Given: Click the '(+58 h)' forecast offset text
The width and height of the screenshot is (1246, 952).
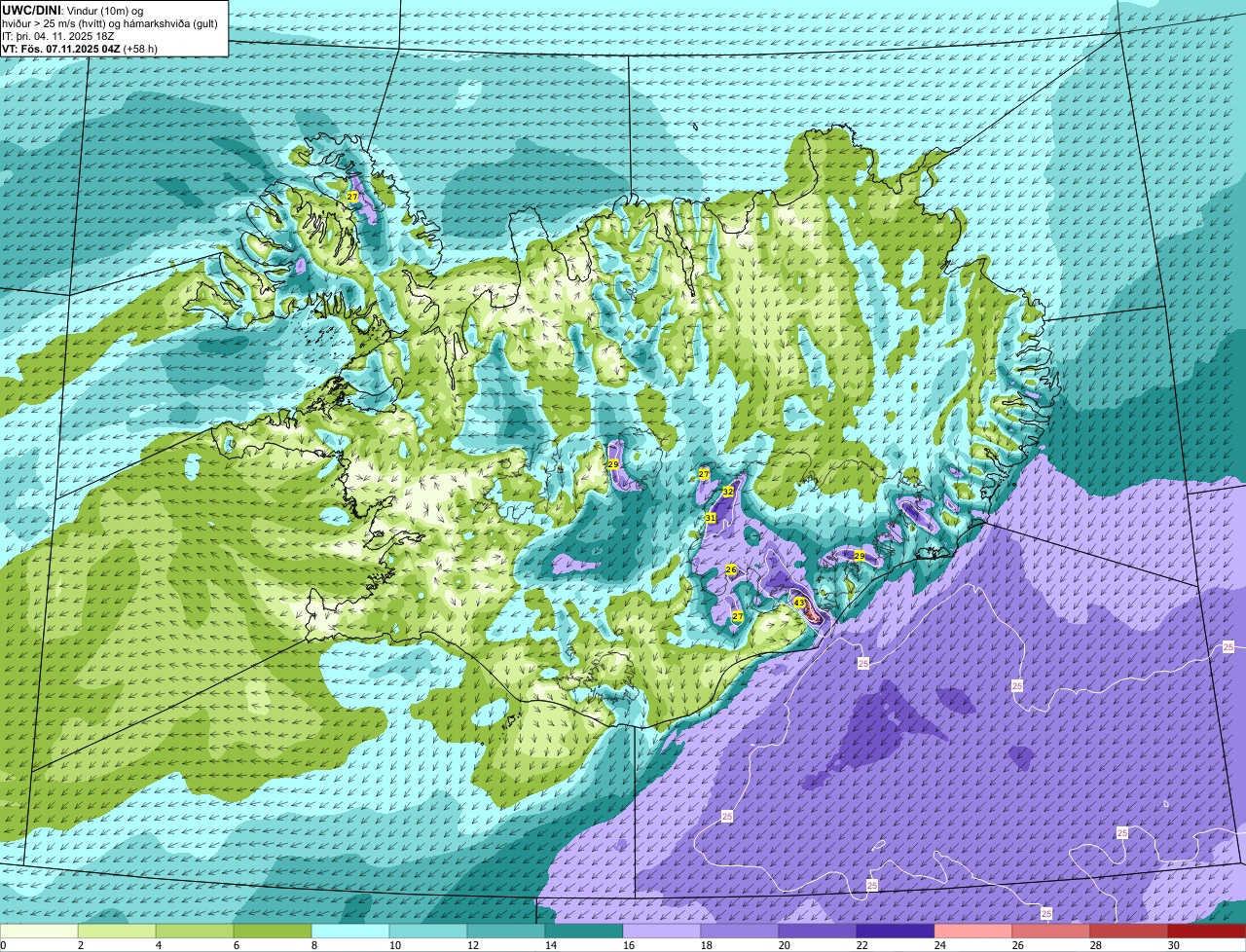Looking at the screenshot, I should point(140,48).
